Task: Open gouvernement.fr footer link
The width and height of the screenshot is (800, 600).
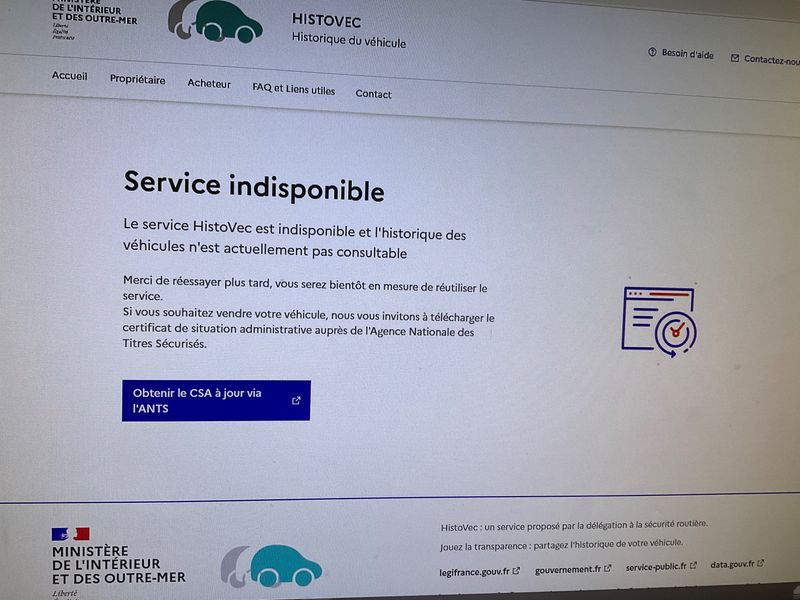Action: (x=572, y=569)
